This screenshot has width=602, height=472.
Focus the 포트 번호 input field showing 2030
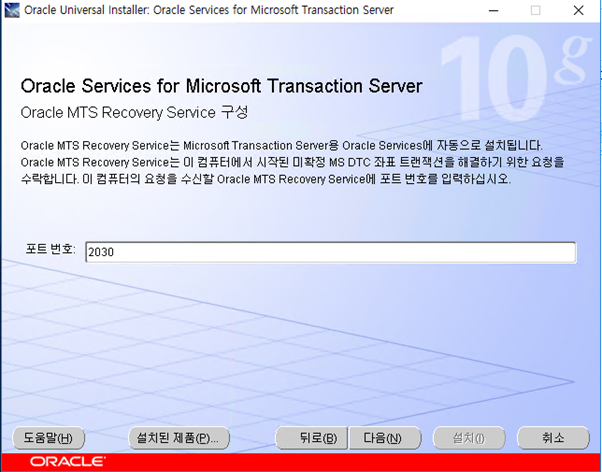(x=331, y=252)
